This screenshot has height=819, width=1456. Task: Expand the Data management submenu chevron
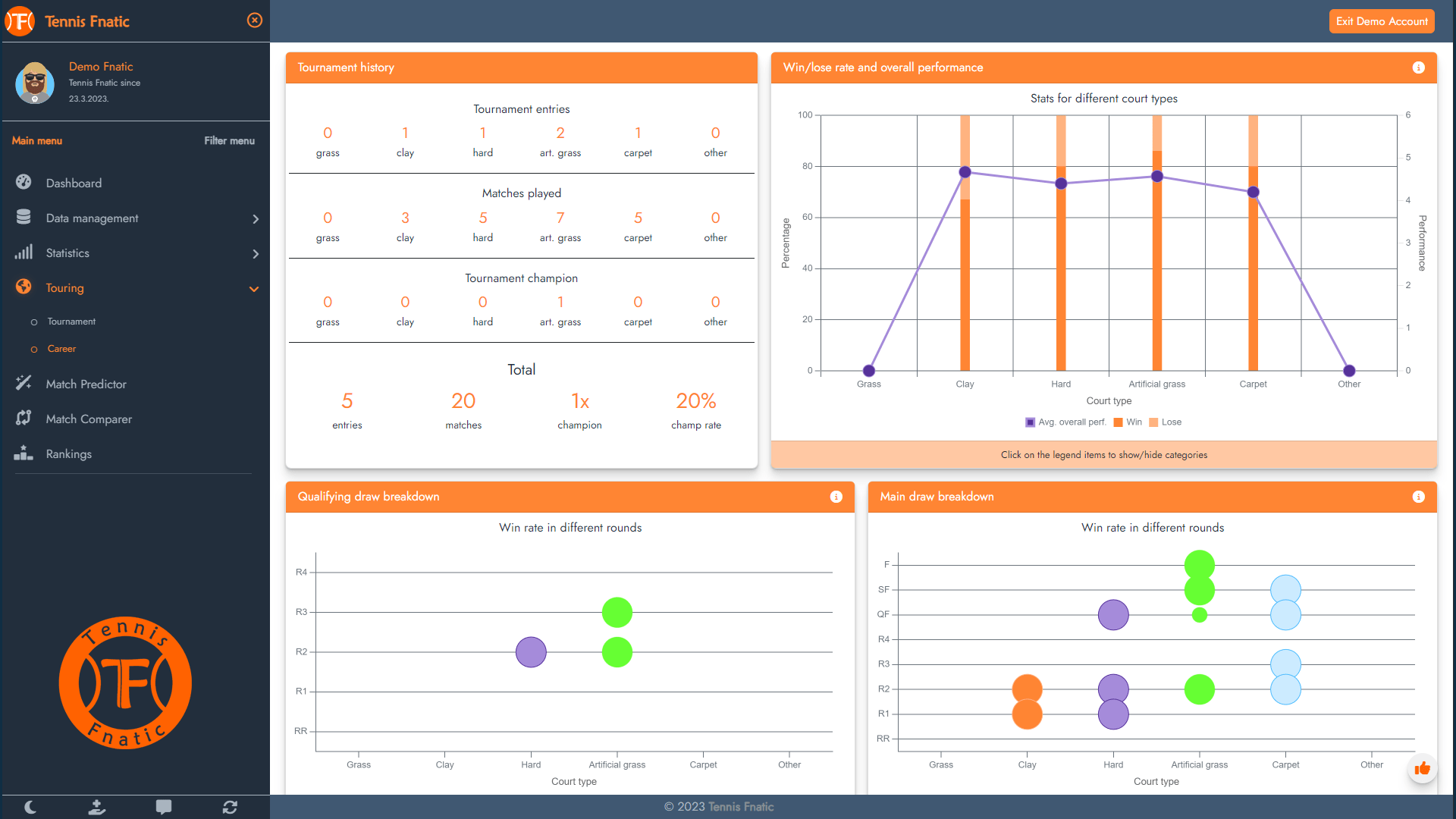pyautogui.click(x=256, y=219)
